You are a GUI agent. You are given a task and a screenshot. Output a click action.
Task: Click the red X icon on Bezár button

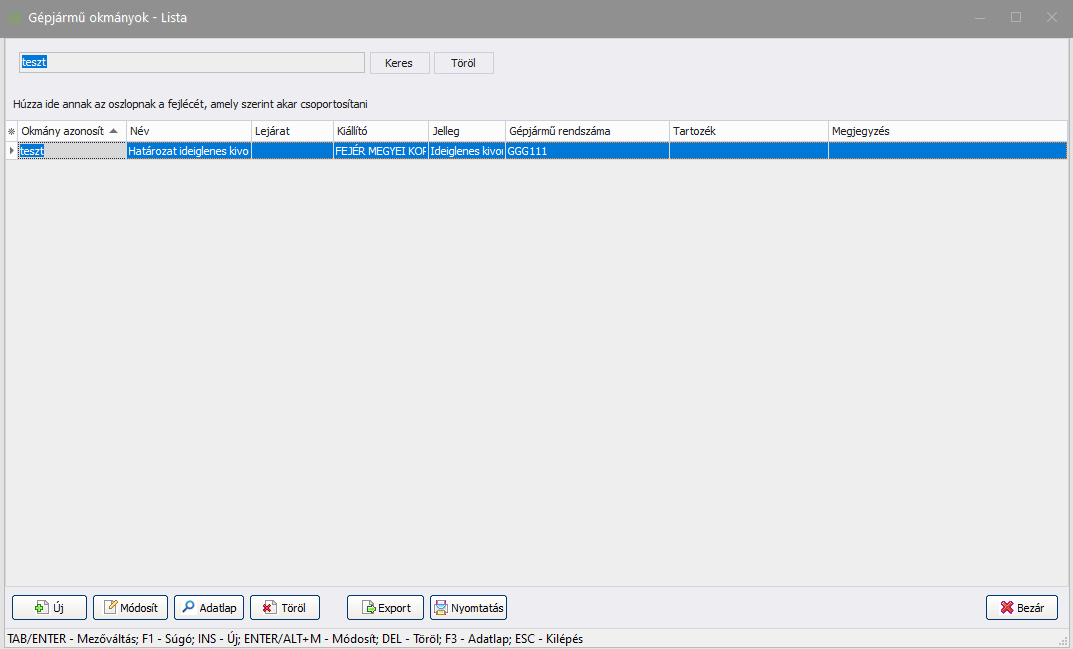pyautogui.click(x=1007, y=608)
